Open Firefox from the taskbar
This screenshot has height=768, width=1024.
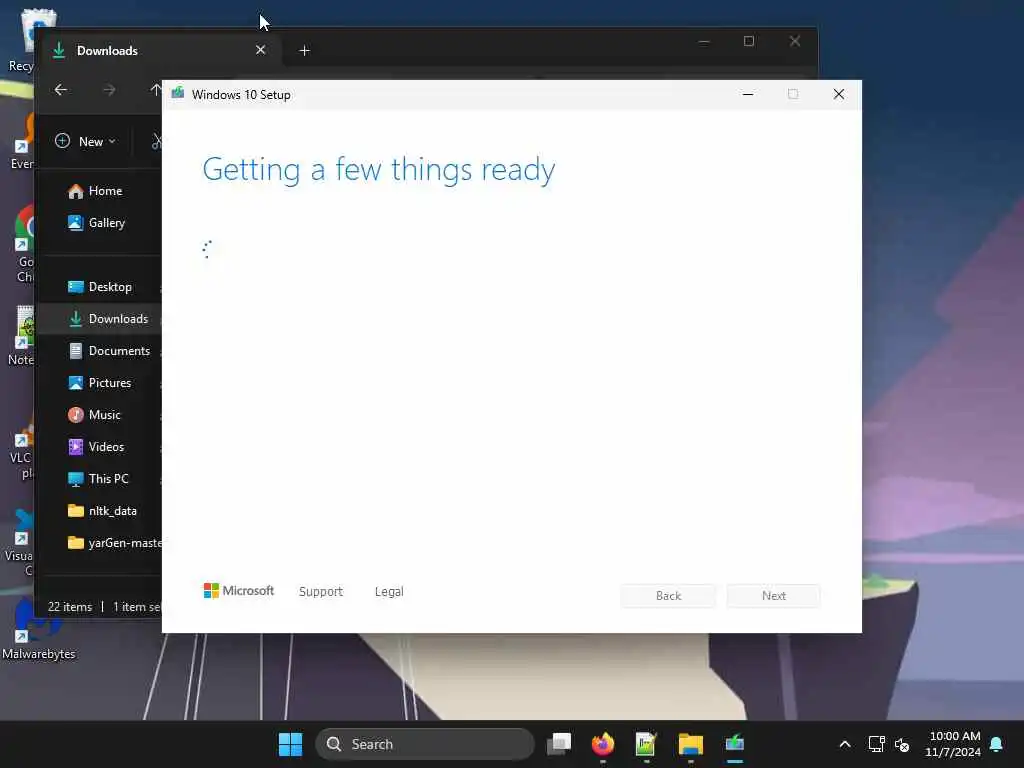(x=603, y=744)
